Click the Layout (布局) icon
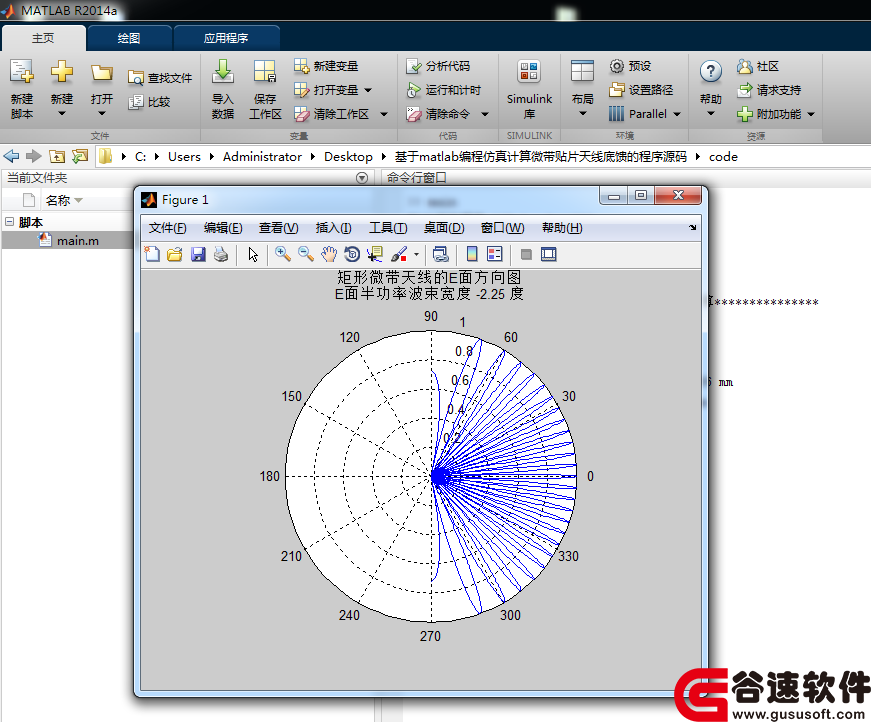Image resolution: width=871 pixels, height=722 pixels. [x=582, y=72]
